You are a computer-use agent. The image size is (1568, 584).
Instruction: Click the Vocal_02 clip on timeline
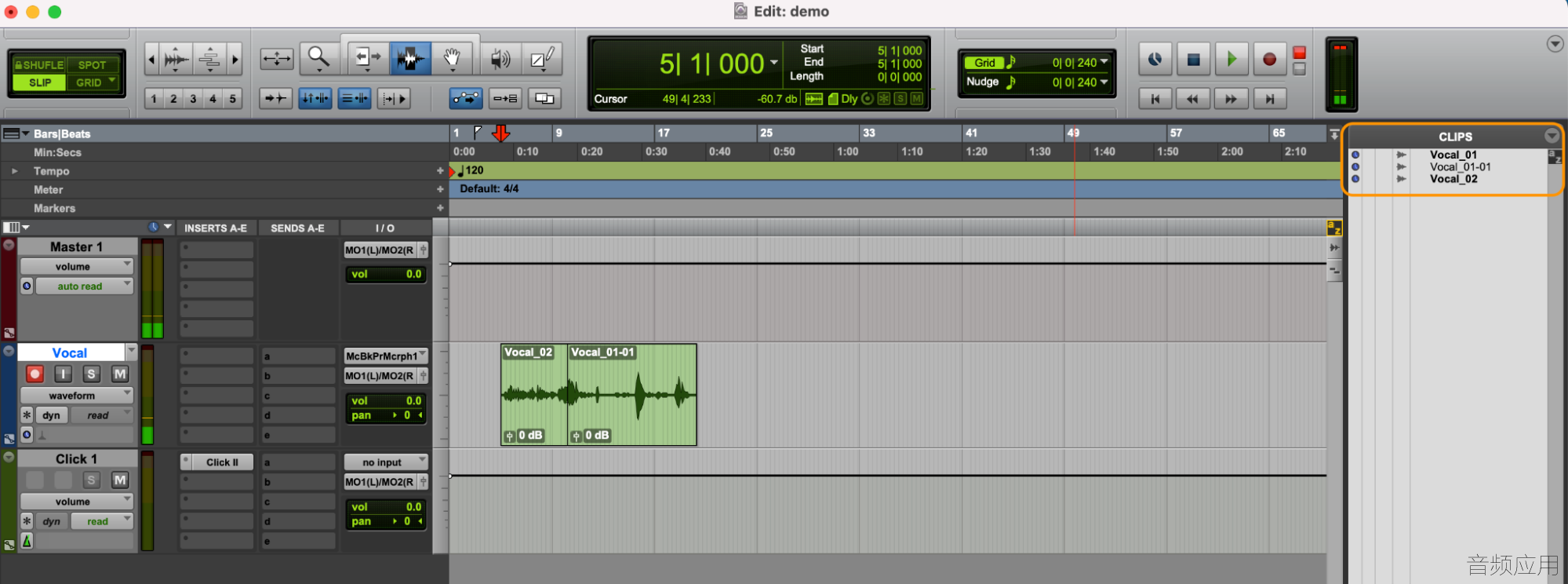(534, 395)
